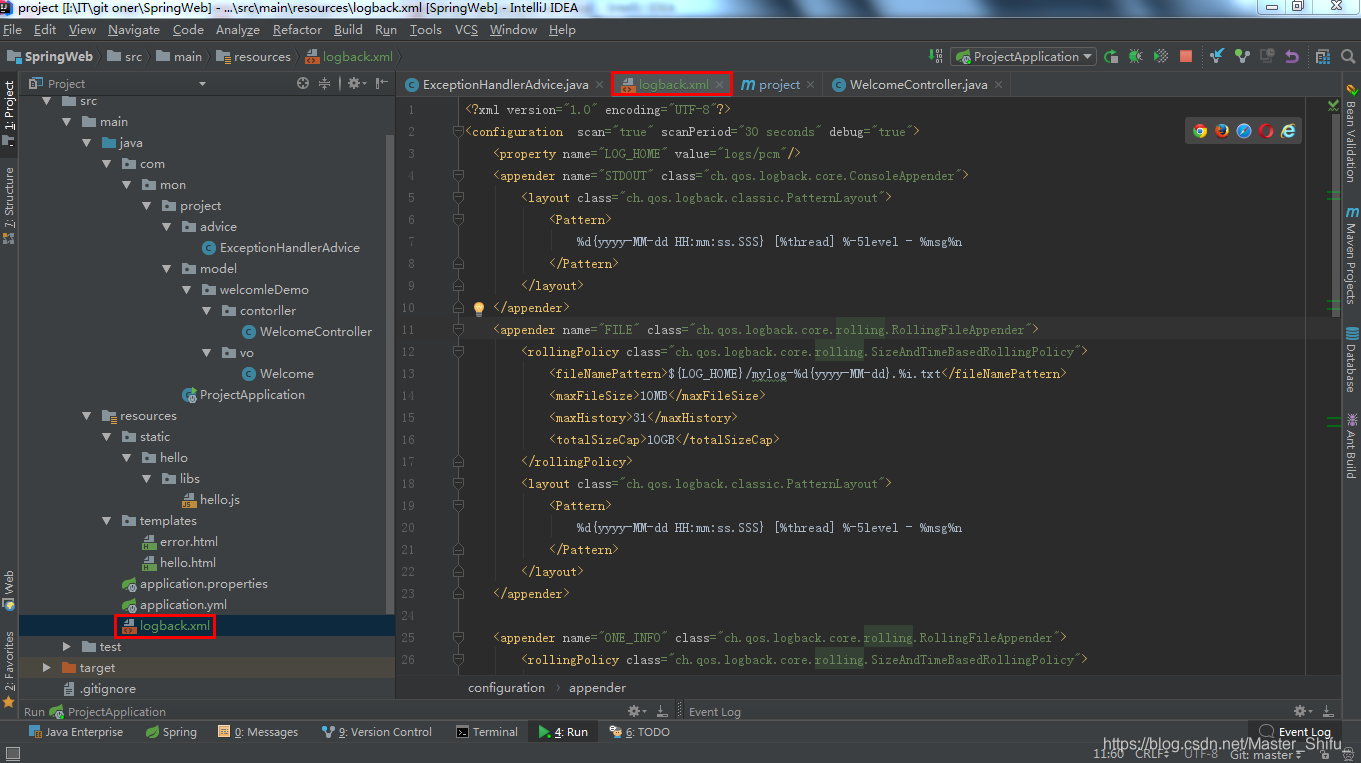Screen dimensions: 1361x763
Task: Expand the test folder arrow
Action: (x=67, y=647)
